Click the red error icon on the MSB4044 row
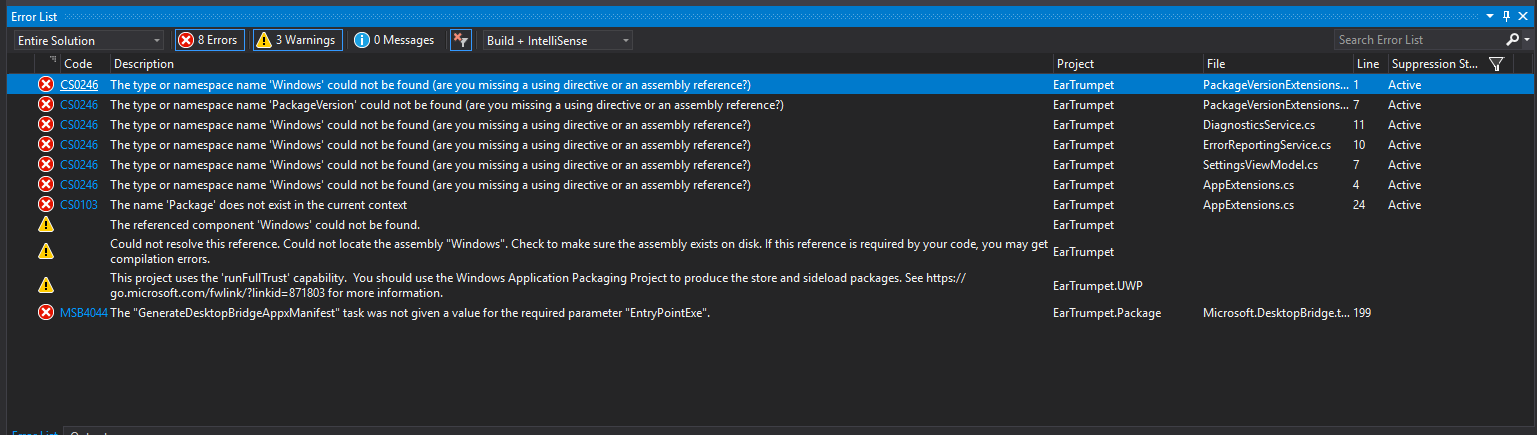This screenshot has width=1537, height=435. 46,313
